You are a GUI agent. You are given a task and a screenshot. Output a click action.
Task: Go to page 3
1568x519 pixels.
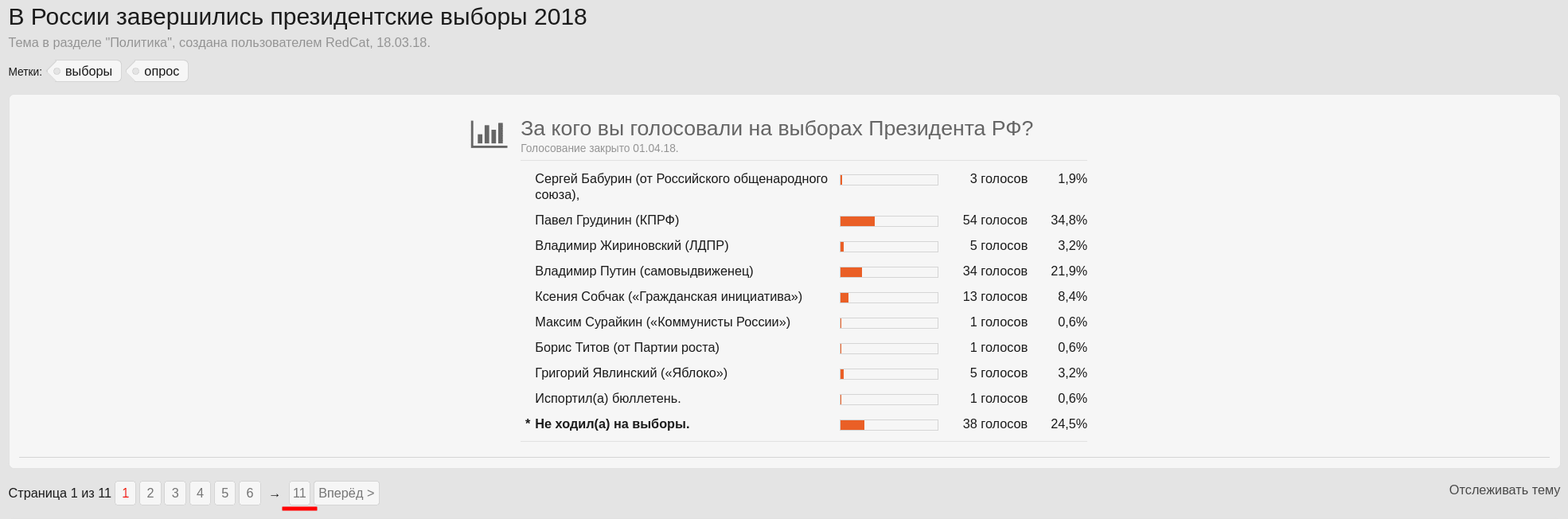coord(175,494)
